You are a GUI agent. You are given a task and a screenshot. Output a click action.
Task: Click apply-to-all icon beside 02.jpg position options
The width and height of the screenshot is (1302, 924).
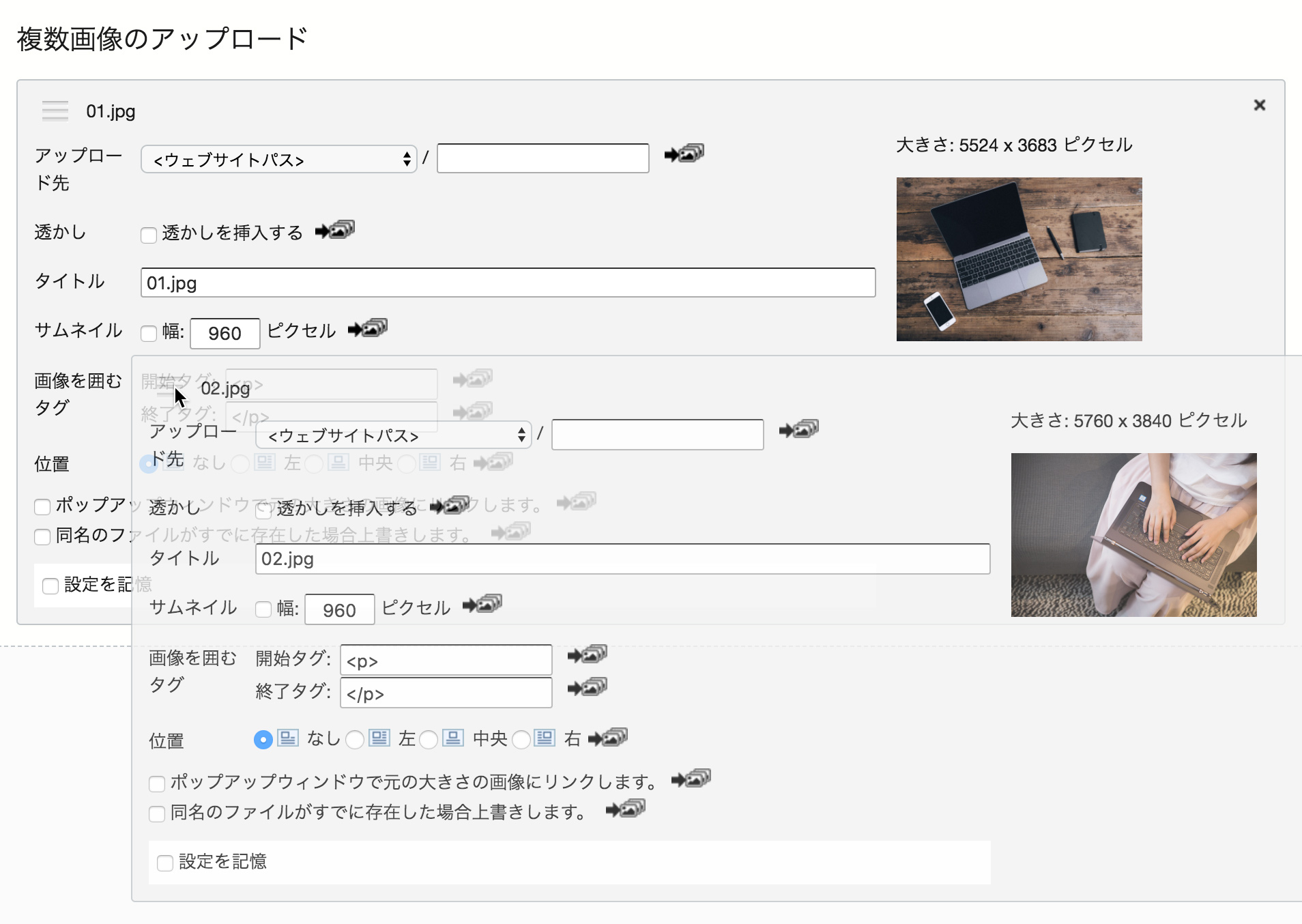pos(607,738)
